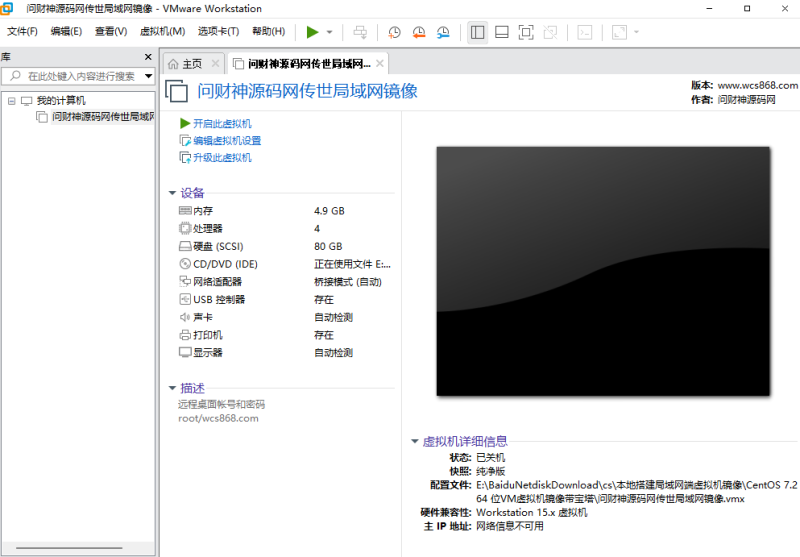The image size is (800, 557).
Task: Click the virtual machine screen preview
Action: point(603,271)
